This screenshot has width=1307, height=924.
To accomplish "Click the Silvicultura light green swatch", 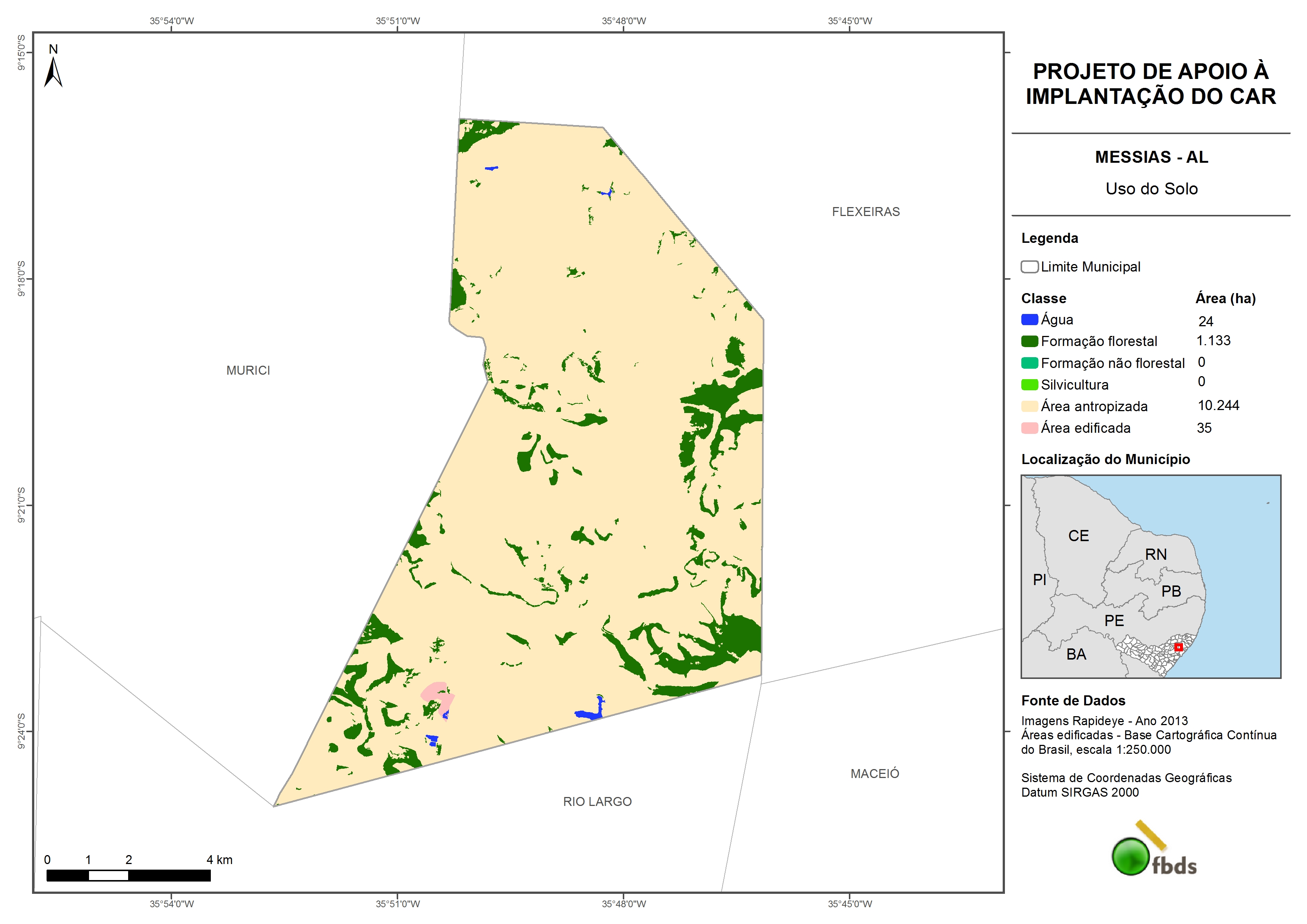I will (1029, 385).
